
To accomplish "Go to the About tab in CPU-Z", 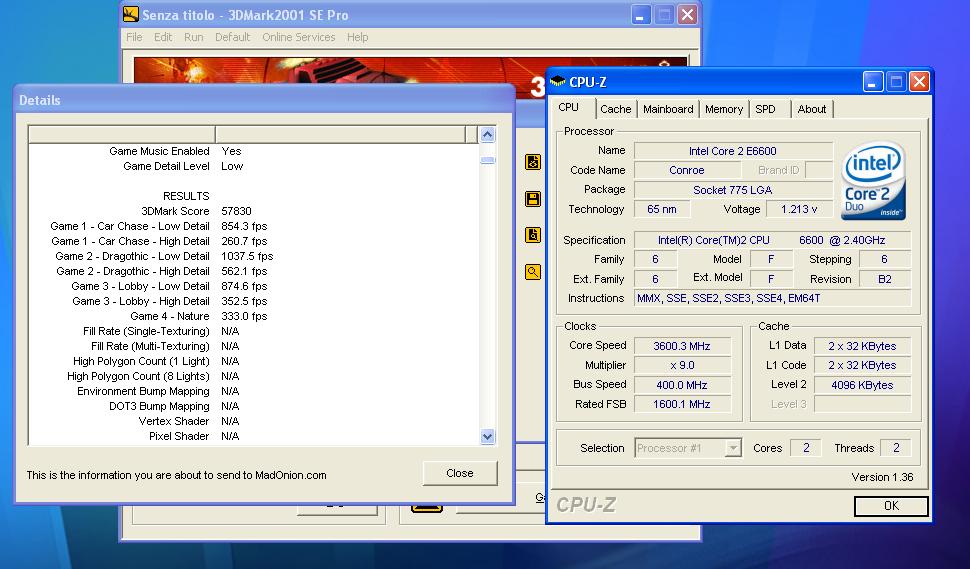I will click(x=812, y=109).
